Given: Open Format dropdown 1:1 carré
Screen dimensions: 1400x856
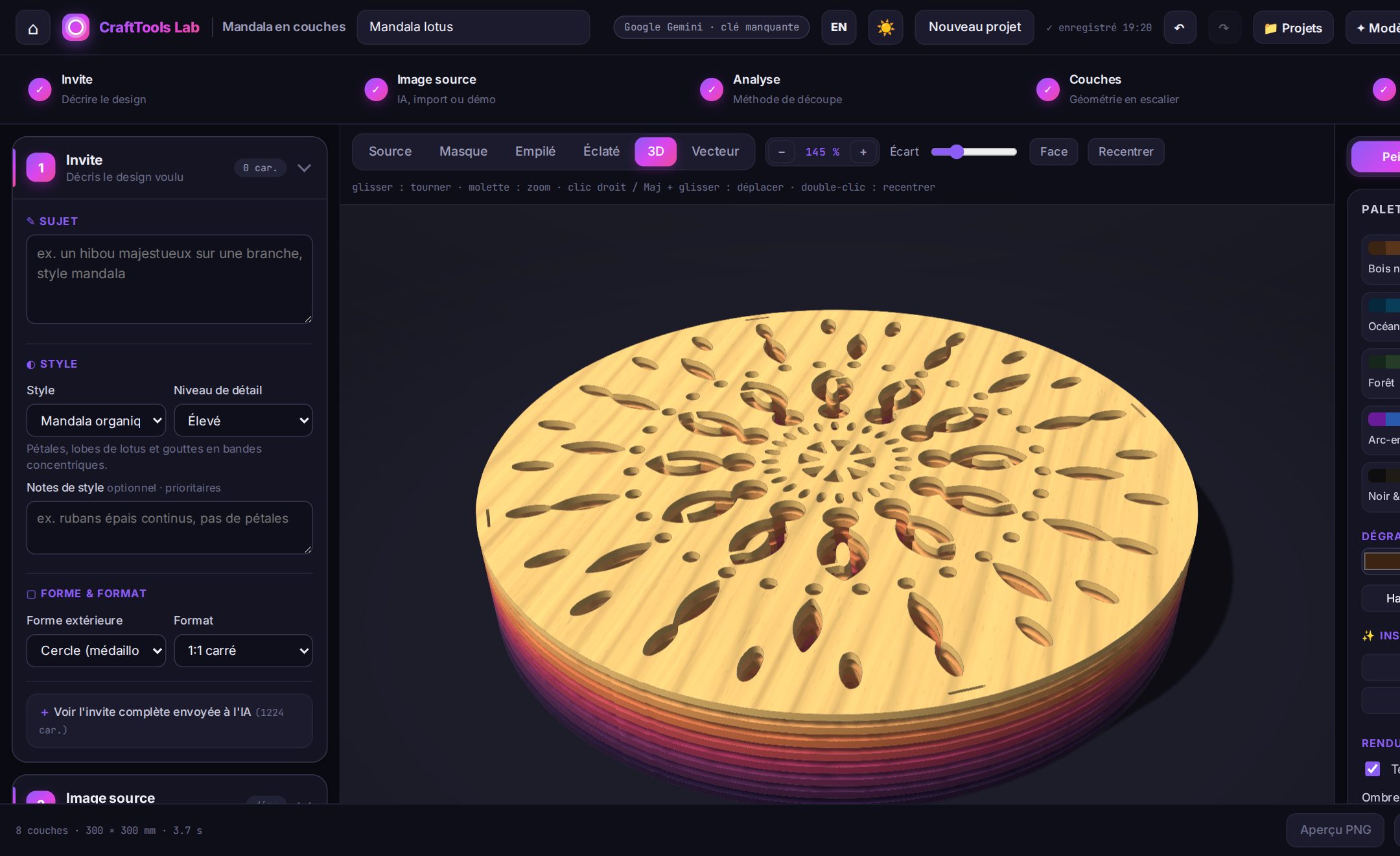Looking at the screenshot, I should pyautogui.click(x=243, y=650).
